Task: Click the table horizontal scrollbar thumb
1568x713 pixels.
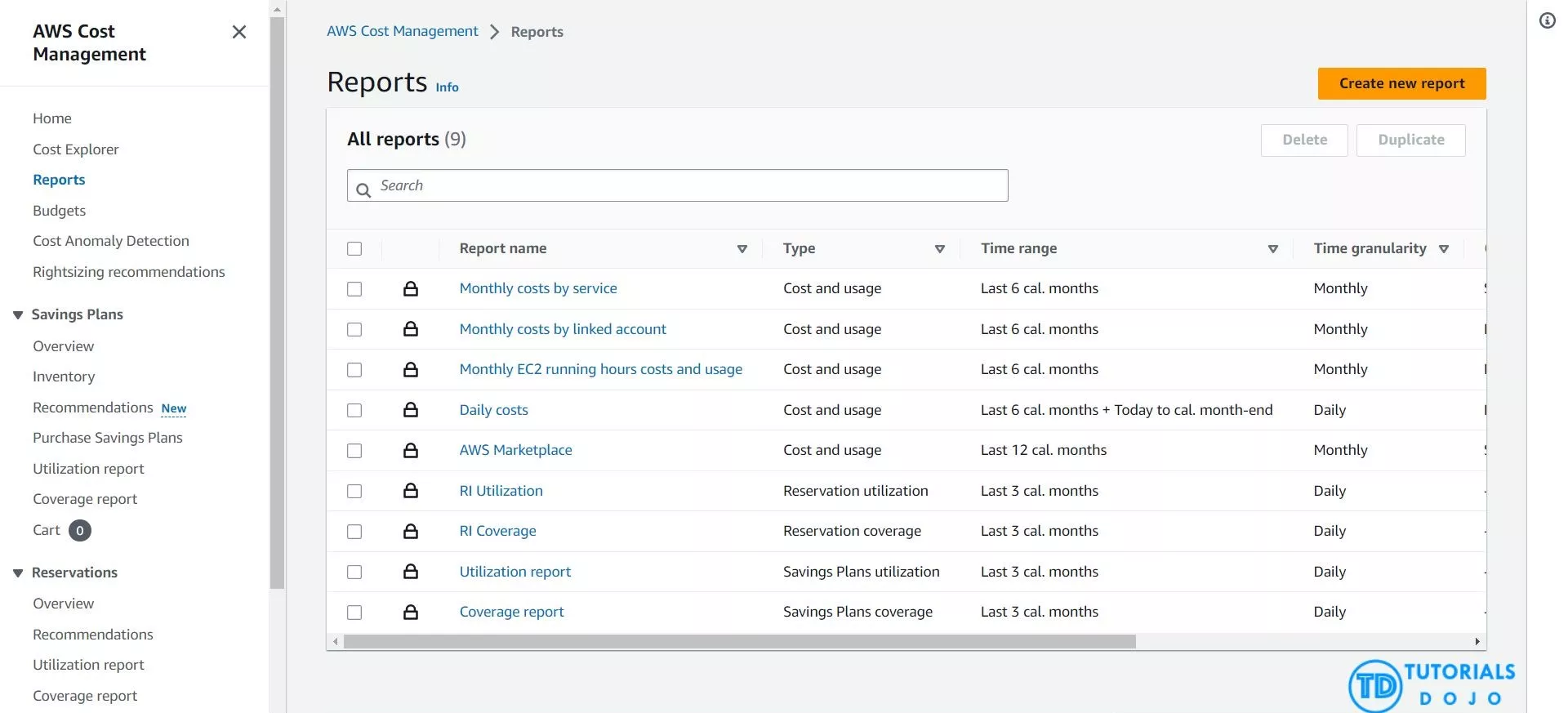Action: pos(740,642)
